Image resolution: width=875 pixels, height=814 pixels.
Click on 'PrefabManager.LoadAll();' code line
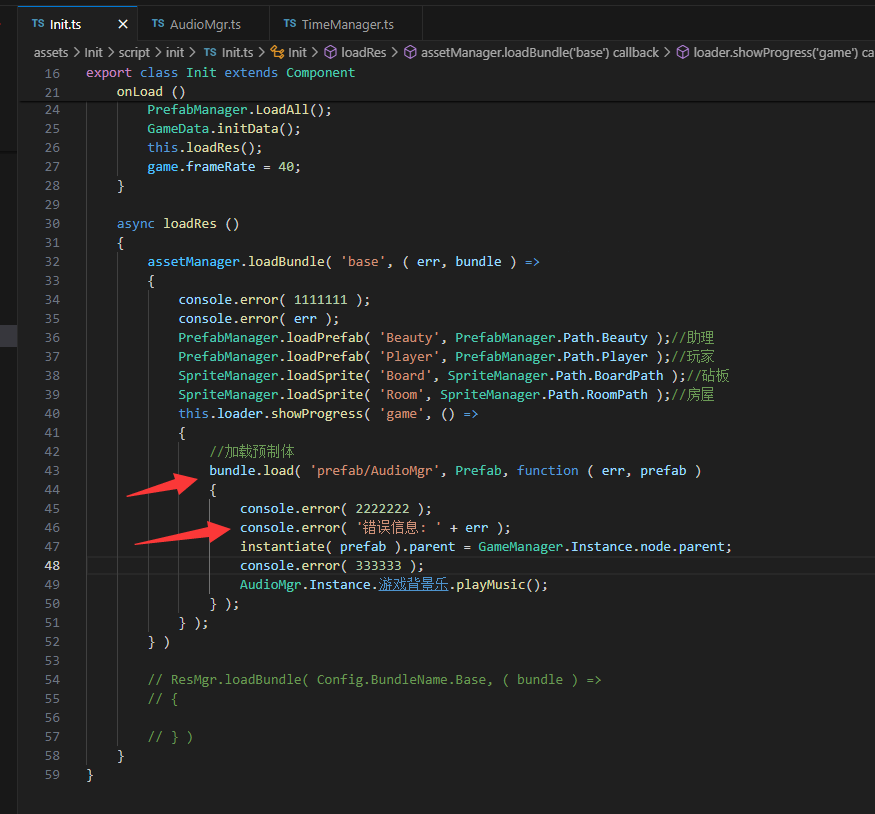click(239, 110)
